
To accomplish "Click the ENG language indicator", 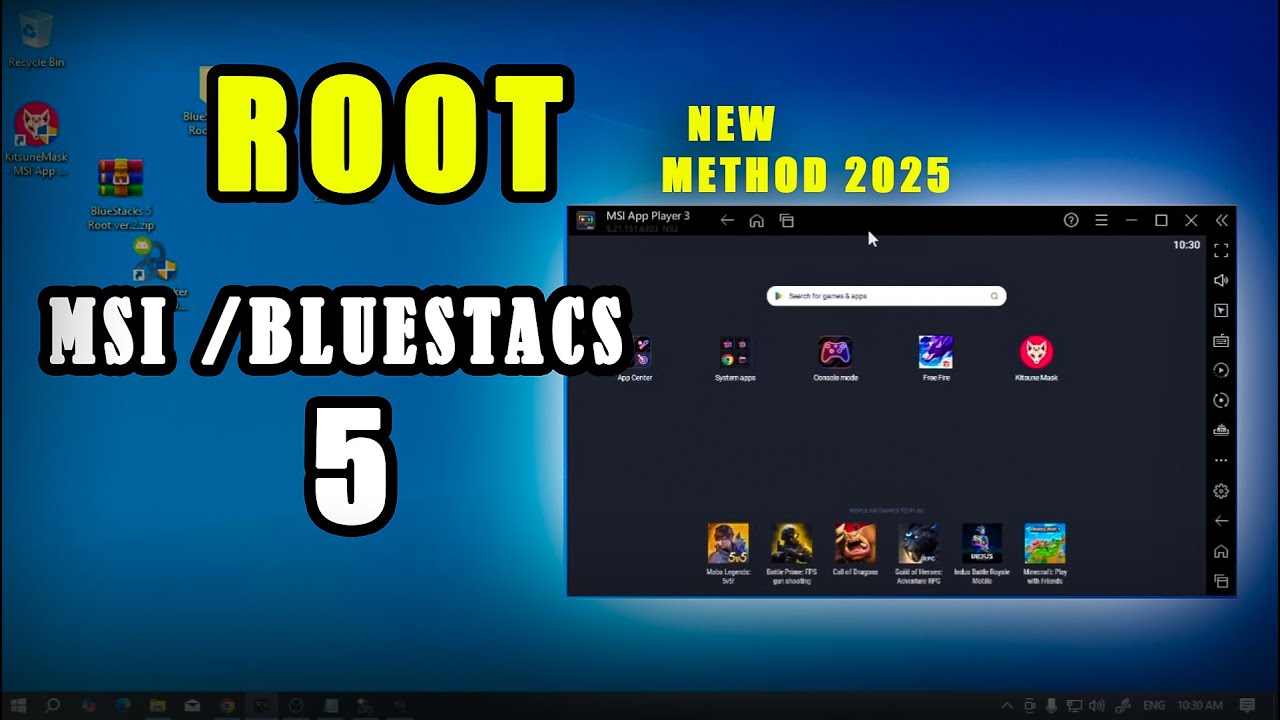I will pyautogui.click(x=1153, y=705).
